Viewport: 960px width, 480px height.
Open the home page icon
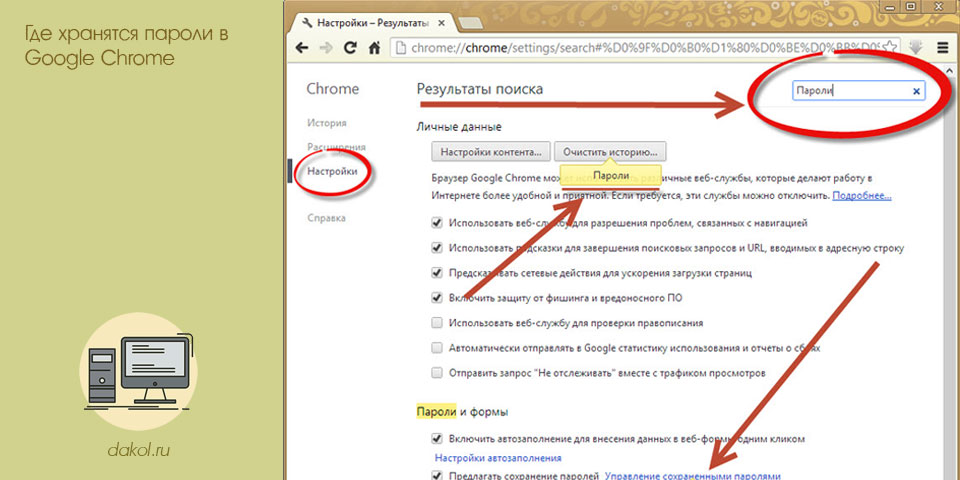click(375, 48)
